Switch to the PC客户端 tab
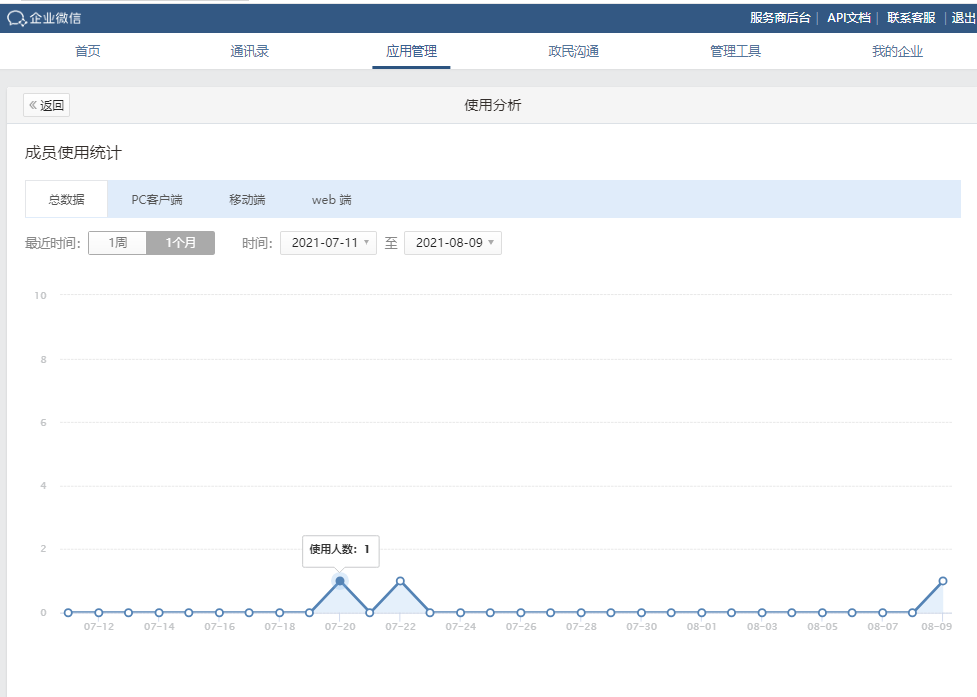This screenshot has width=977, height=697. 157,200
